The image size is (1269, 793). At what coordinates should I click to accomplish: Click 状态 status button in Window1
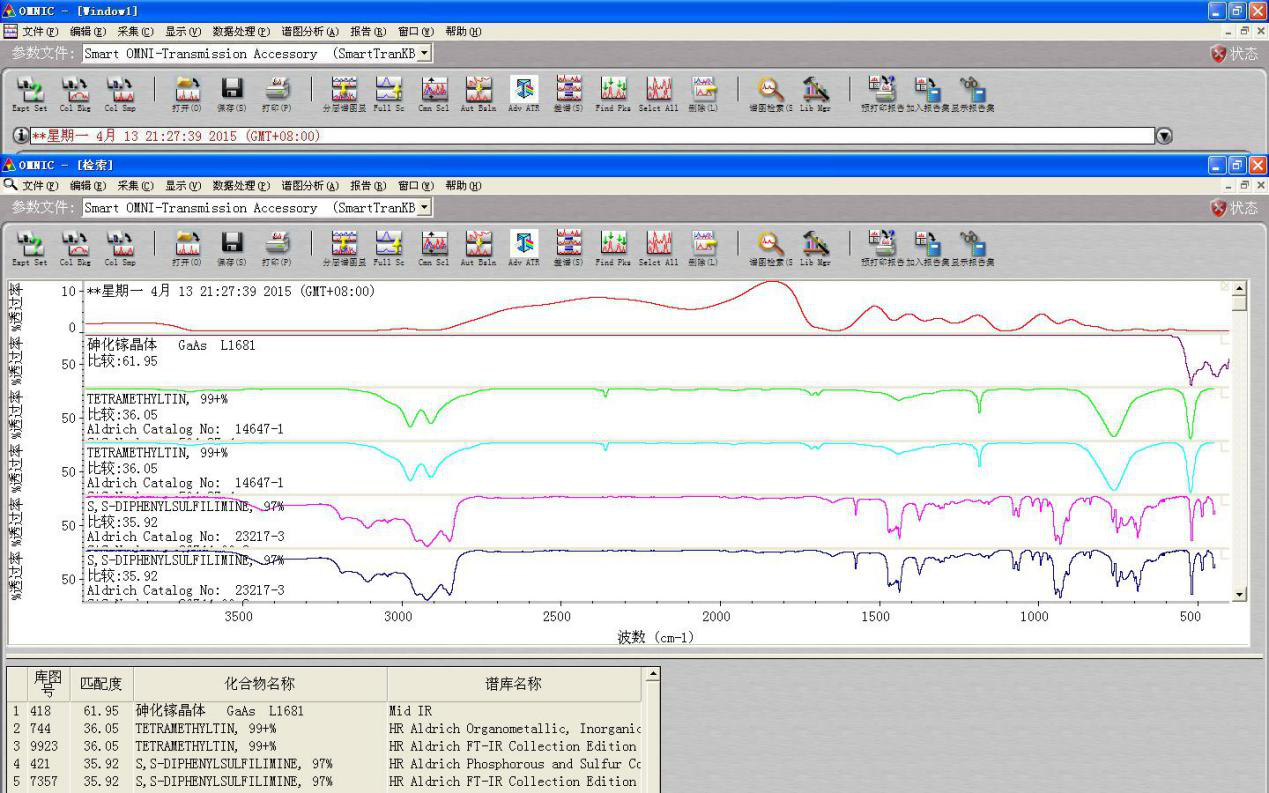[1235, 54]
